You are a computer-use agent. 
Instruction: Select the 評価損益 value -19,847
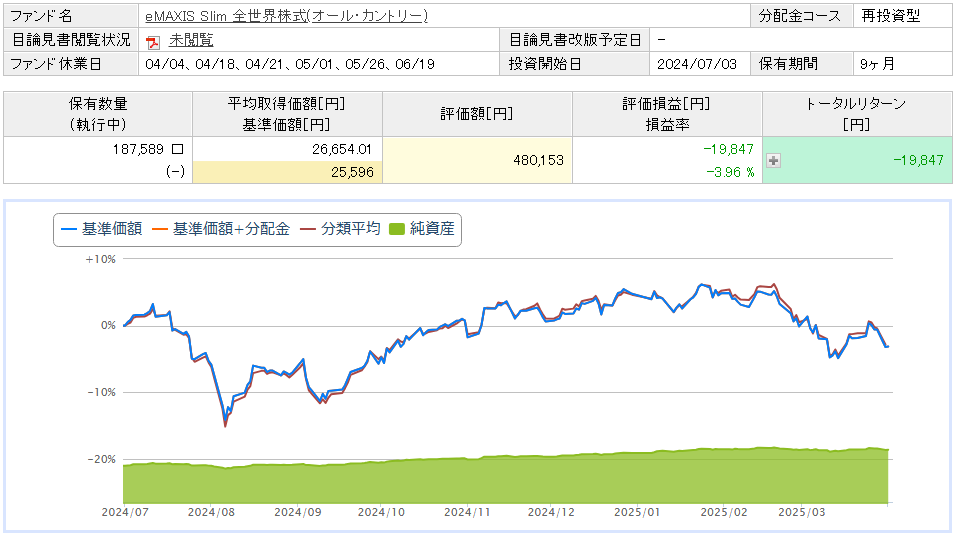[728, 149]
